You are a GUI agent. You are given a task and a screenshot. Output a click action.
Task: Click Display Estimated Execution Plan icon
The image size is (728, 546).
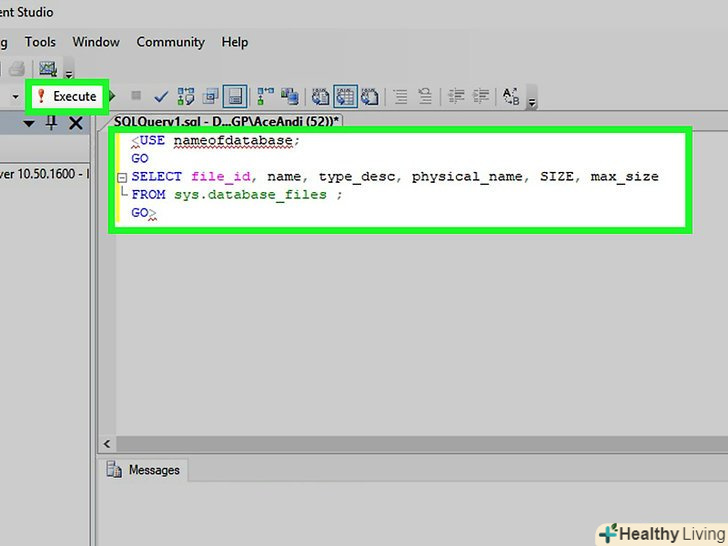point(186,96)
